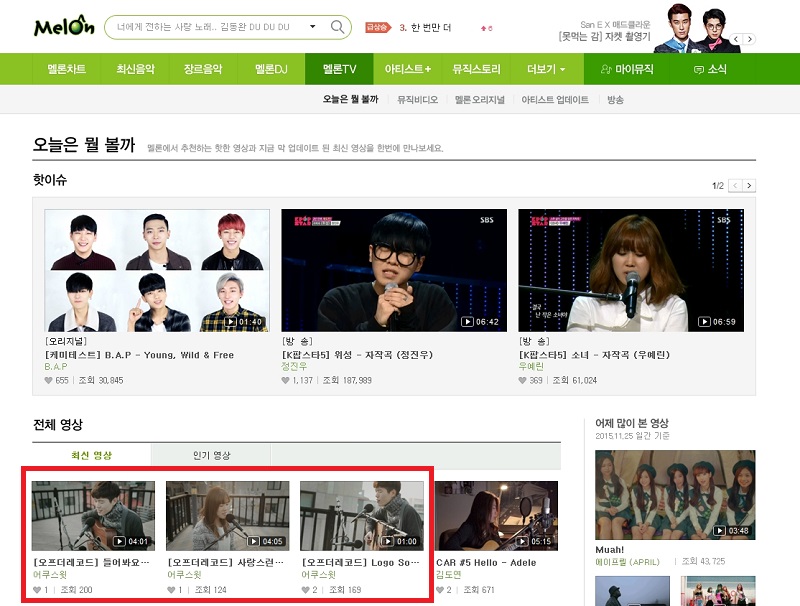Select the 아티스트 업데이트 submenu
Screen dimensions: 800x606
(555, 99)
